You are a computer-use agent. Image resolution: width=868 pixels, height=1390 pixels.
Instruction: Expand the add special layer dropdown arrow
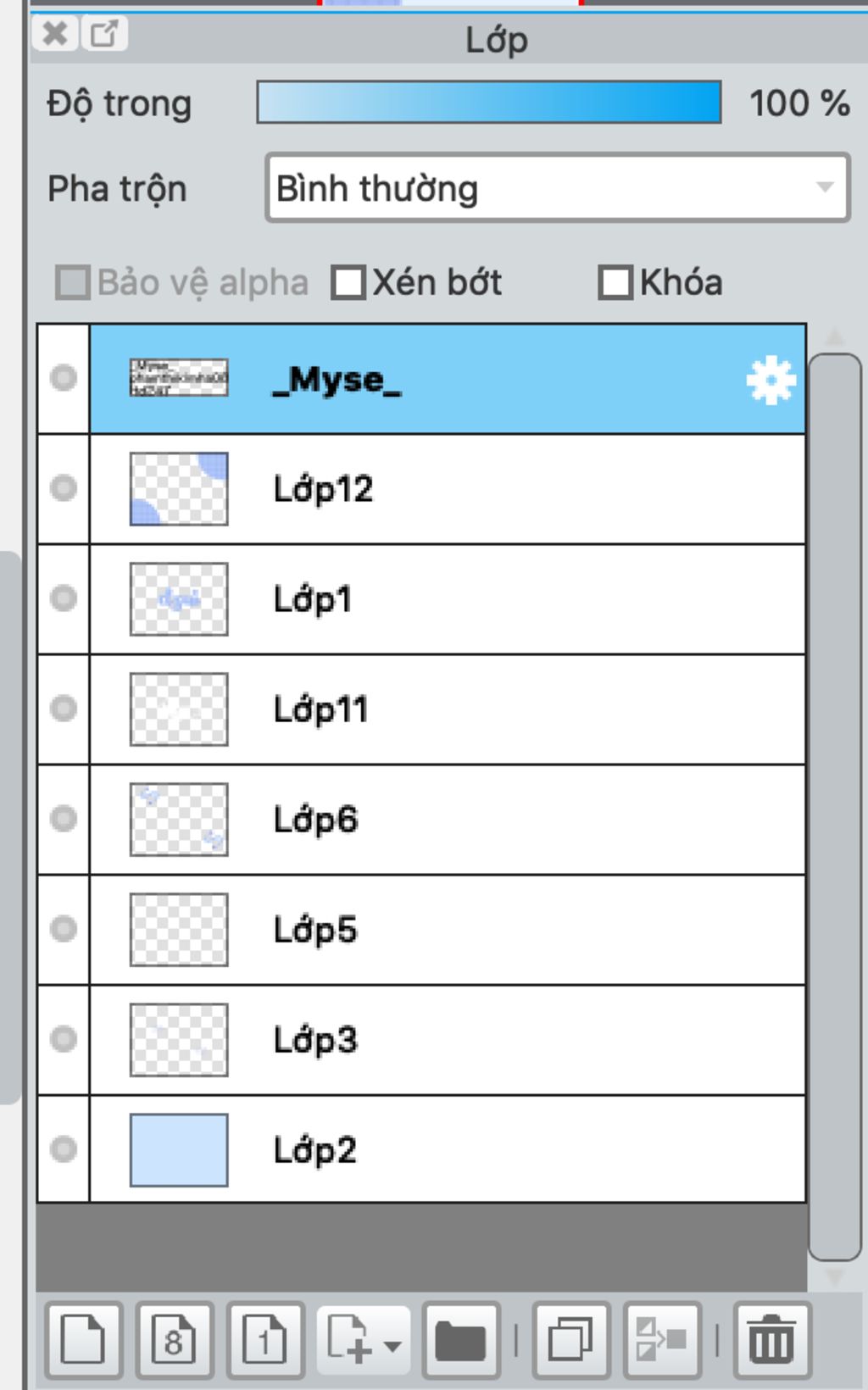[x=392, y=1345]
